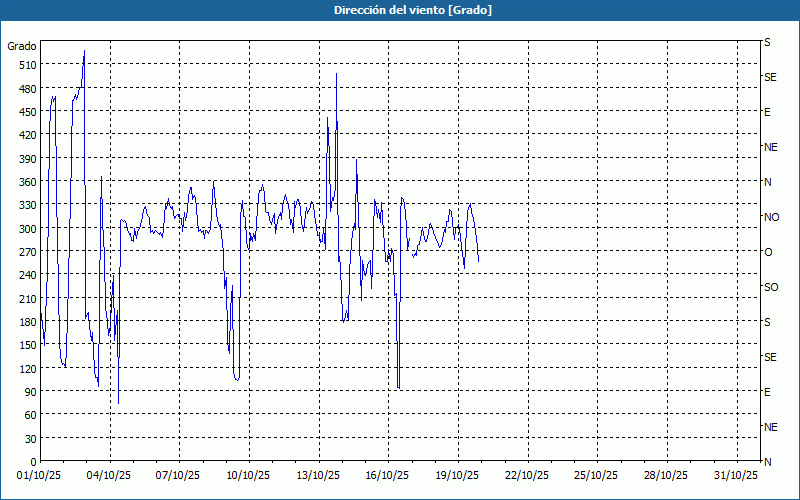Select the 'SO' compass direction label
800x500 pixels.
click(x=771, y=287)
